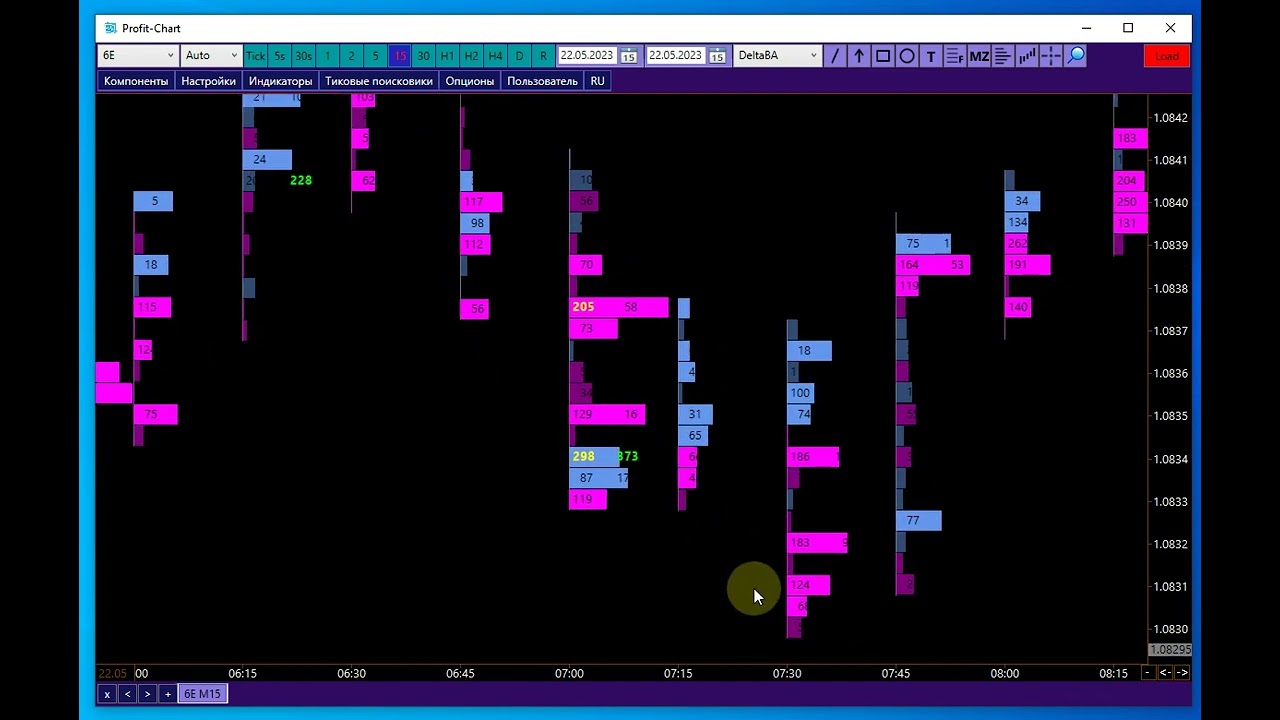
Task: Select the circle drawing tool
Action: point(906,56)
